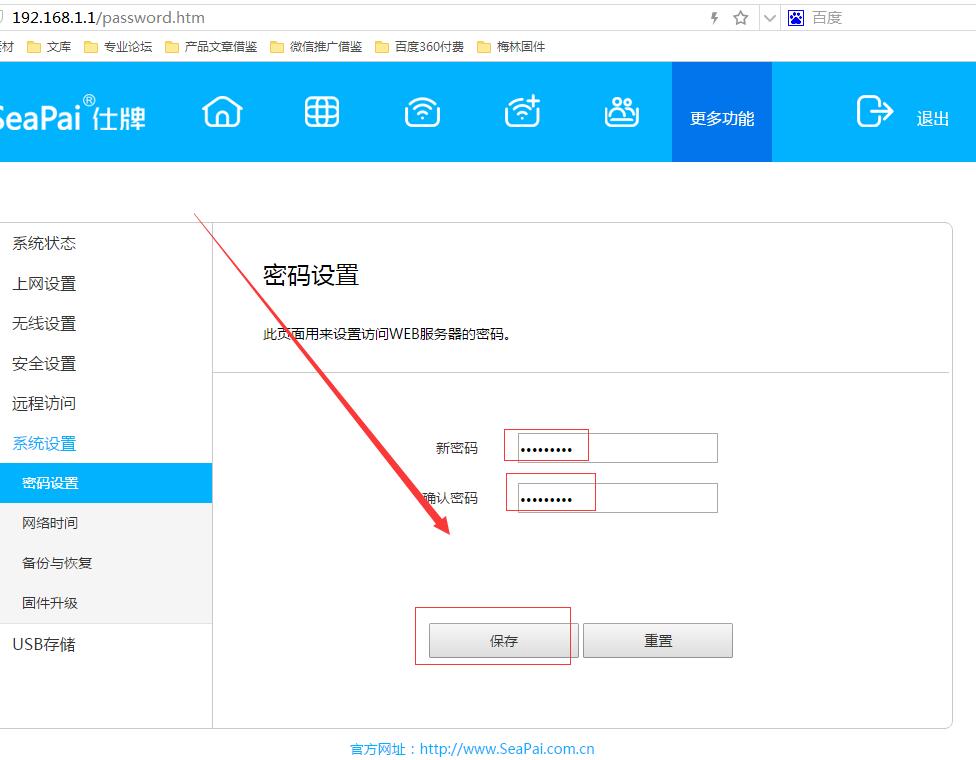Viewport: 976px width, 760px height.
Task: Open the 更多功能 menu in top navigation
Action: [x=720, y=112]
